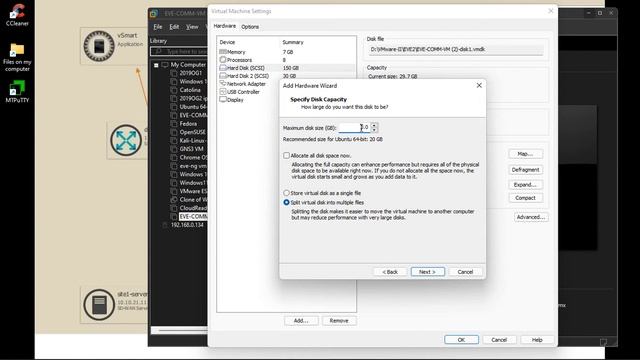Select Hard Disk 2 (SCSI) device icon
Image resolution: width=640 pixels, height=360 pixels.
(223, 76)
